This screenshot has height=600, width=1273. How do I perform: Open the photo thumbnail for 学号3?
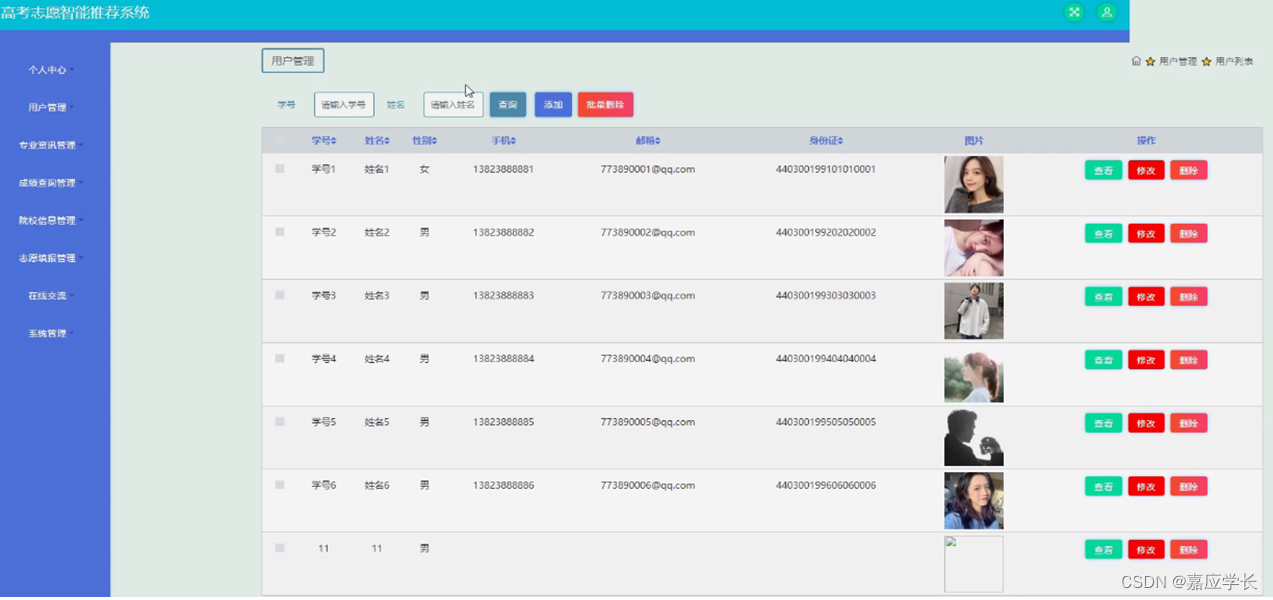click(x=973, y=311)
